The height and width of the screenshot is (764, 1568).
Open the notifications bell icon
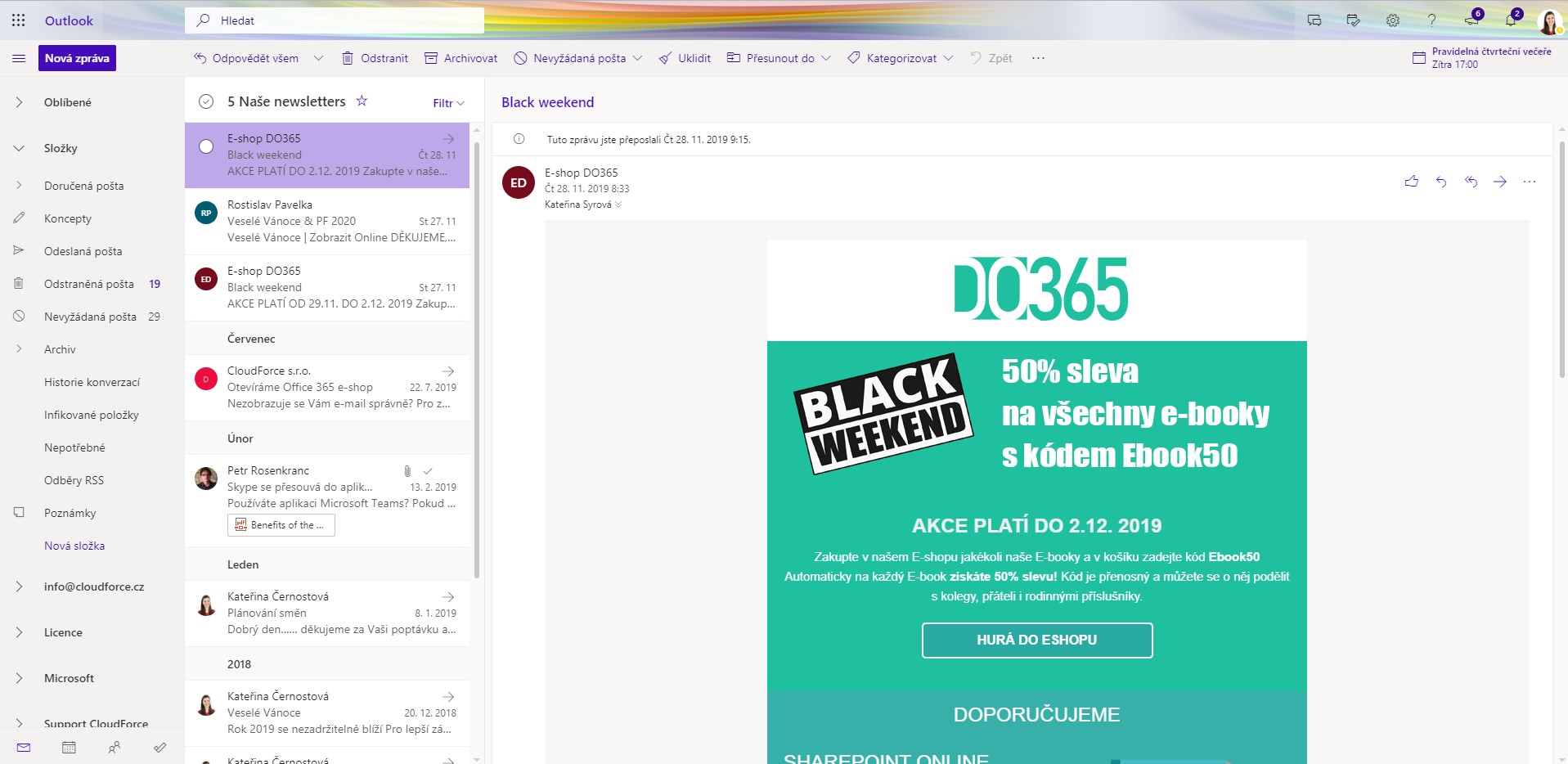1510,20
